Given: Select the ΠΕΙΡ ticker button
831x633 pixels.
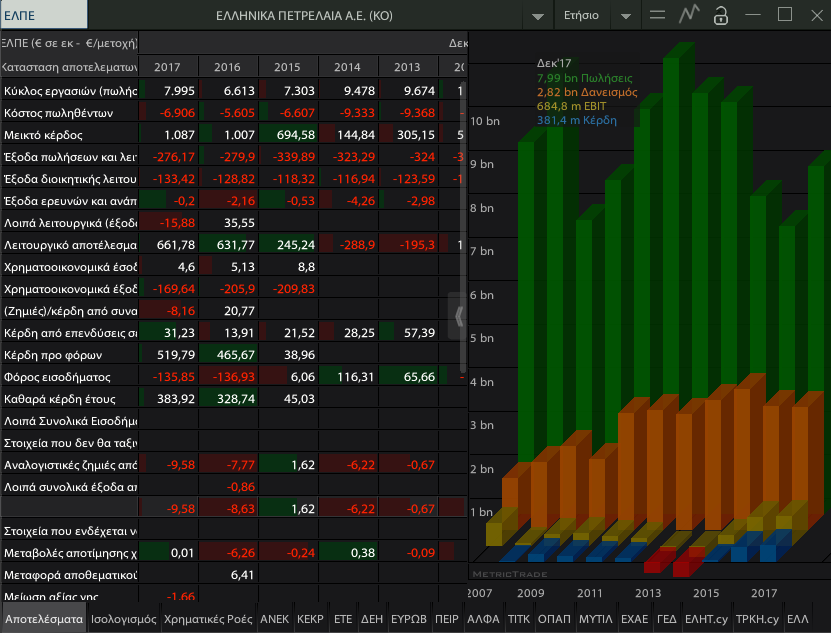Looking at the screenshot, I should pos(446,619).
